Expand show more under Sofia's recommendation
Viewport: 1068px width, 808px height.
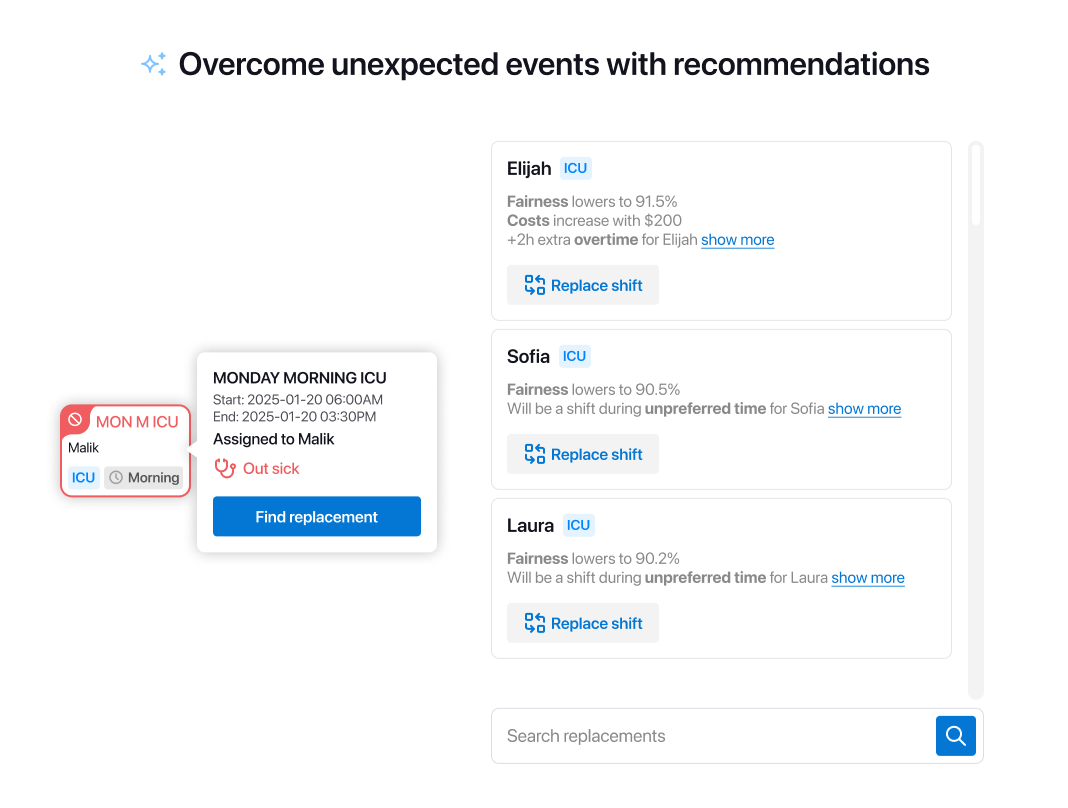(864, 408)
